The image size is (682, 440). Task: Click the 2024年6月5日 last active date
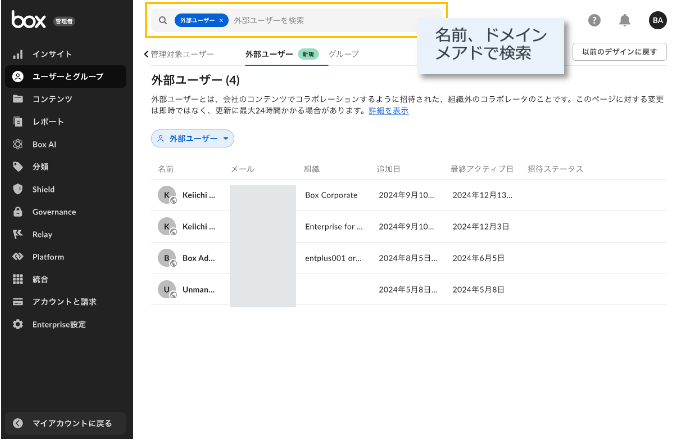pyautogui.click(x=478, y=258)
